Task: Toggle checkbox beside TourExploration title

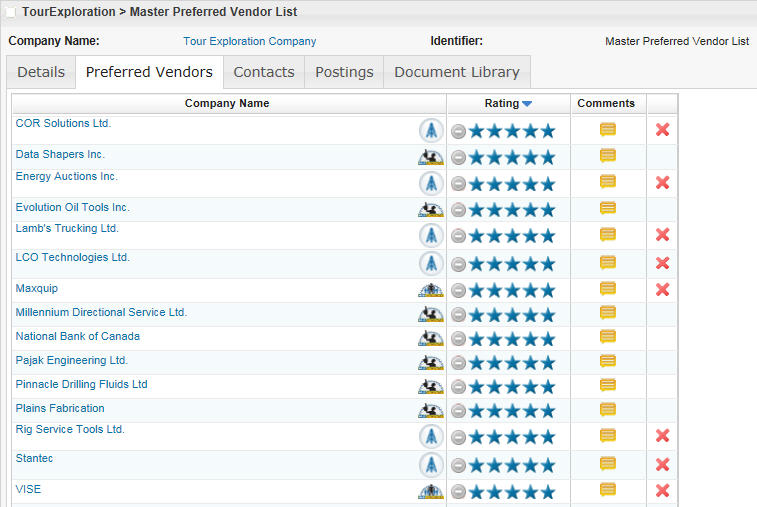Action: pyautogui.click(x=11, y=12)
